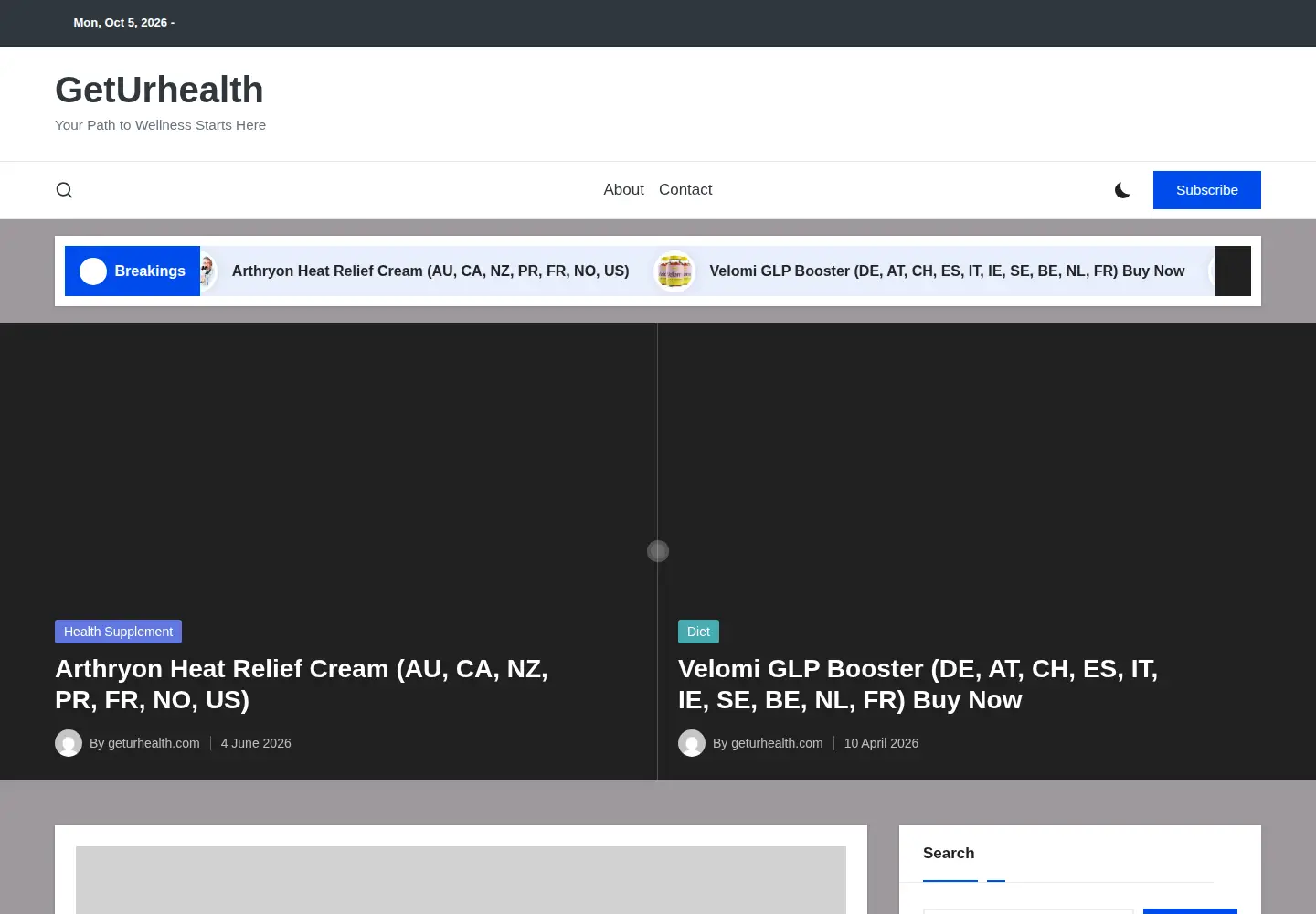Image resolution: width=1316 pixels, height=914 pixels.
Task: Click author avatar beside 10 April 2026
Action: tap(692, 743)
